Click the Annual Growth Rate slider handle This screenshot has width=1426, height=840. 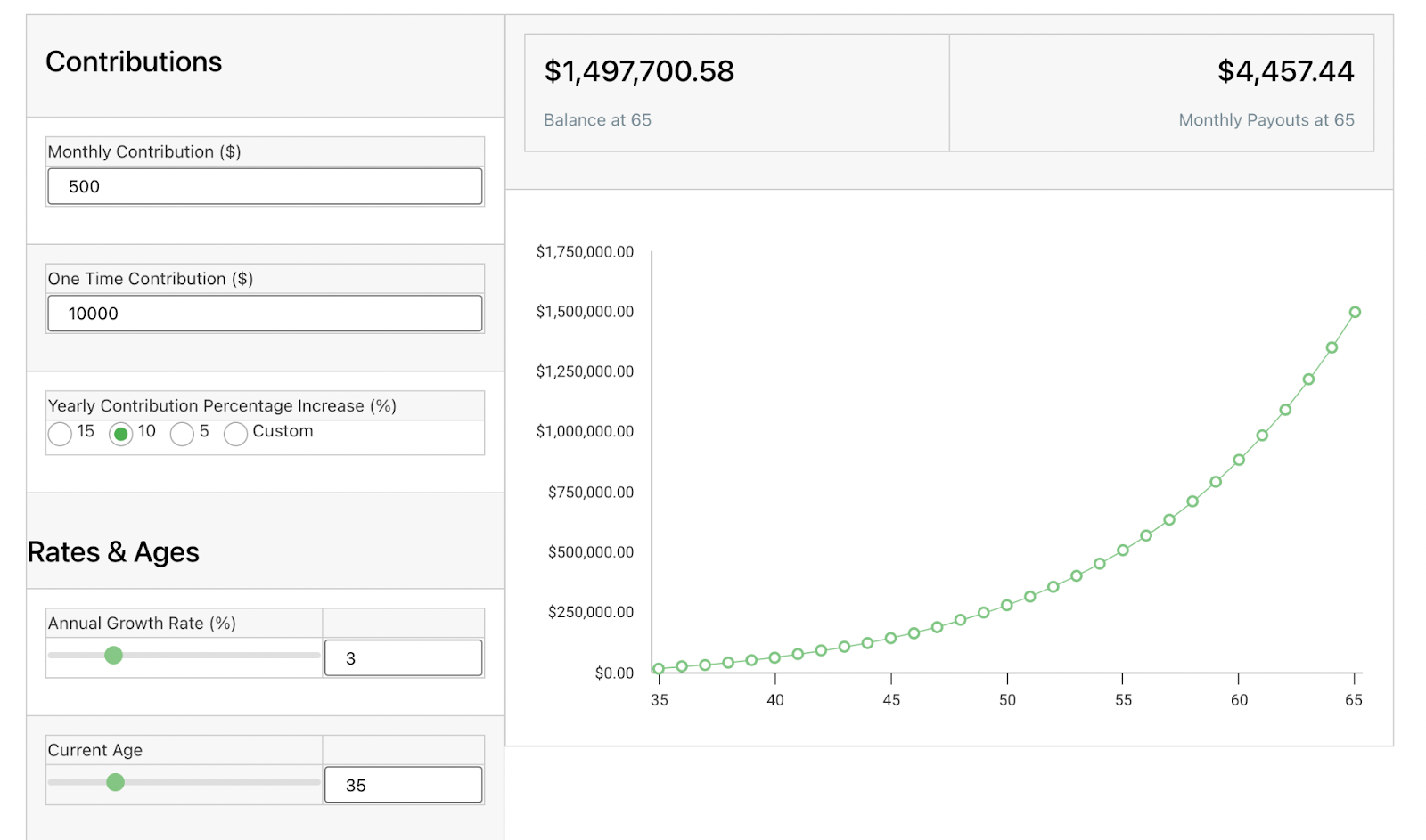pos(113,656)
